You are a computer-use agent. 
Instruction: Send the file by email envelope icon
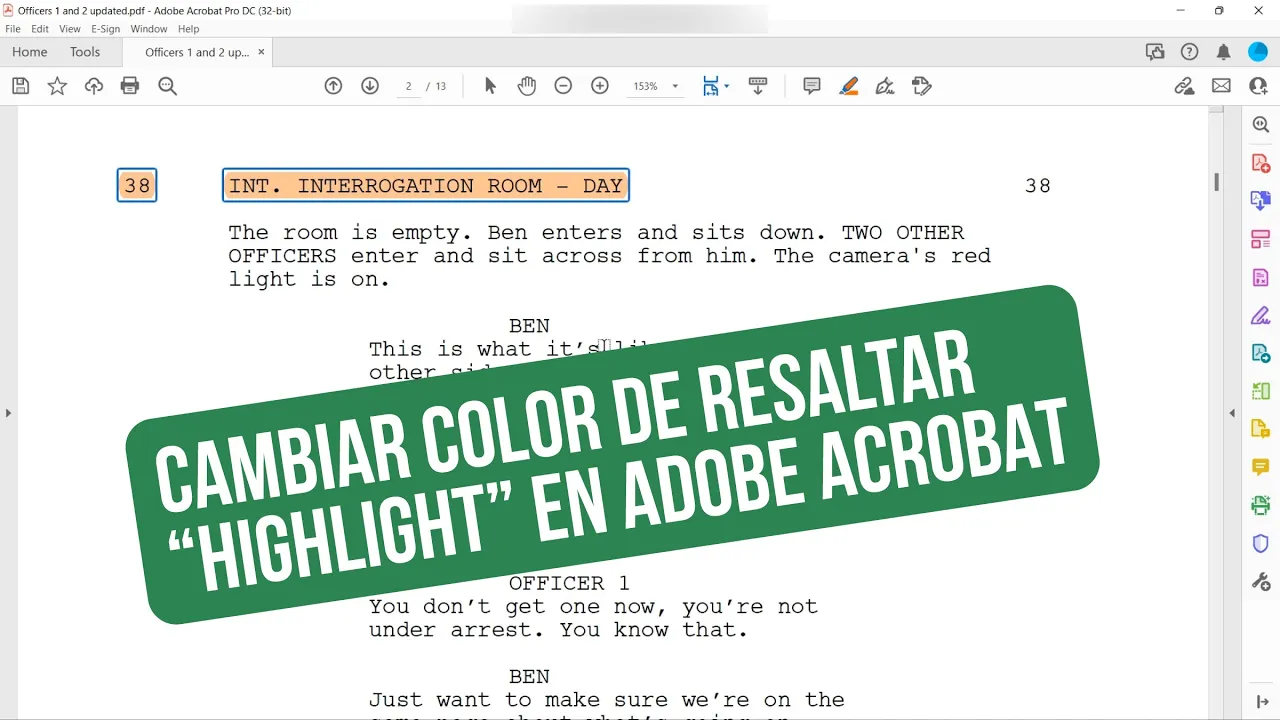coord(1221,86)
